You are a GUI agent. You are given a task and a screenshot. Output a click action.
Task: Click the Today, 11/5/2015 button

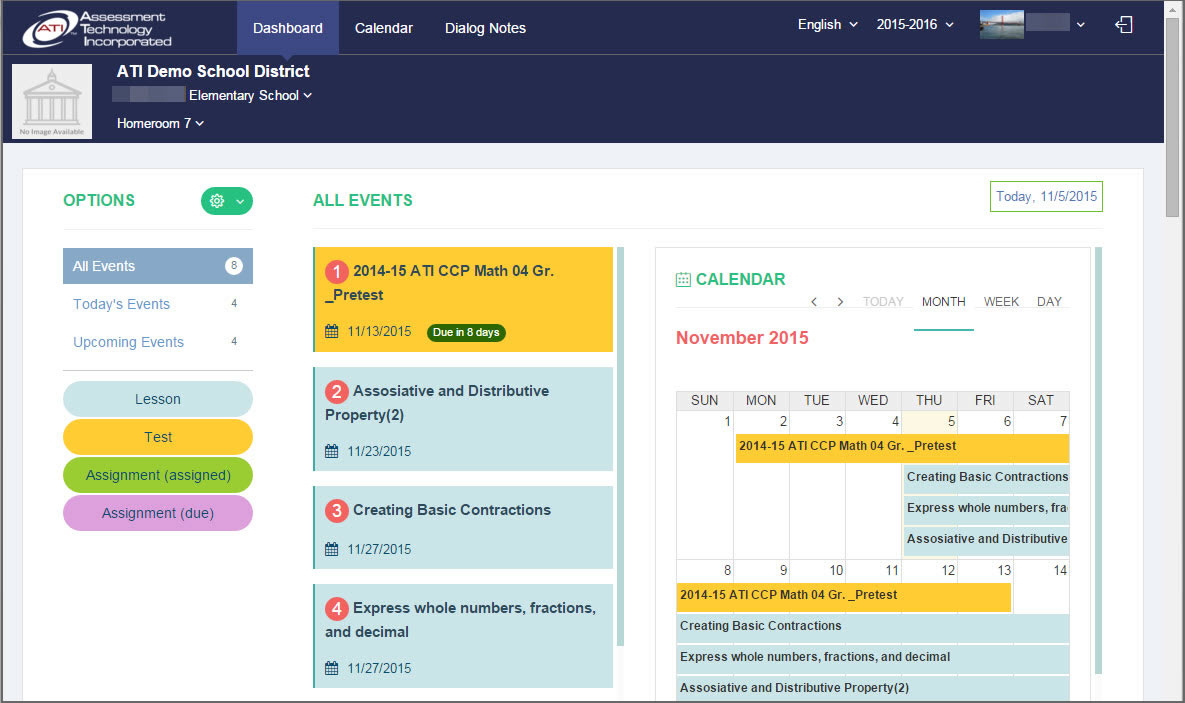point(1045,196)
